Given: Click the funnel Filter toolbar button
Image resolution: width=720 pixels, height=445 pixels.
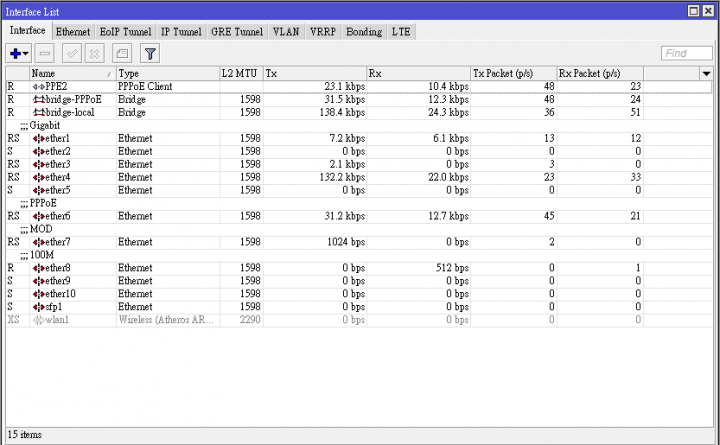Looking at the screenshot, I should click(150, 54).
